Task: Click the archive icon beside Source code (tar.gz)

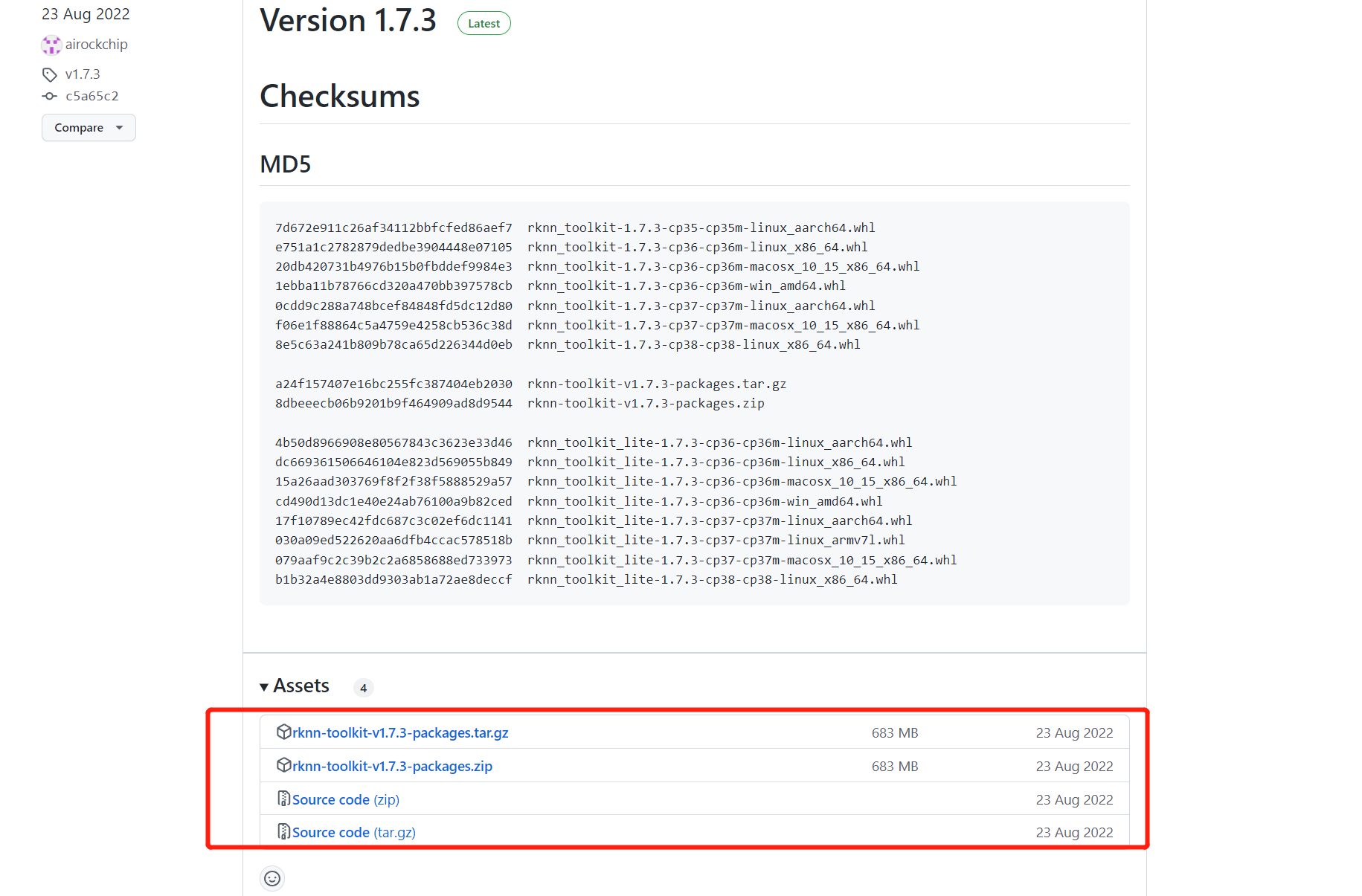Action: click(x=284, y=831)
